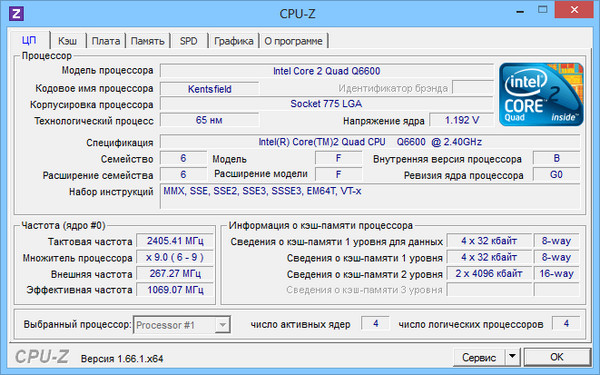The image size is (600, 375).
Task: Click the Socket 775 LGA package value
Action: click(327, 104)
